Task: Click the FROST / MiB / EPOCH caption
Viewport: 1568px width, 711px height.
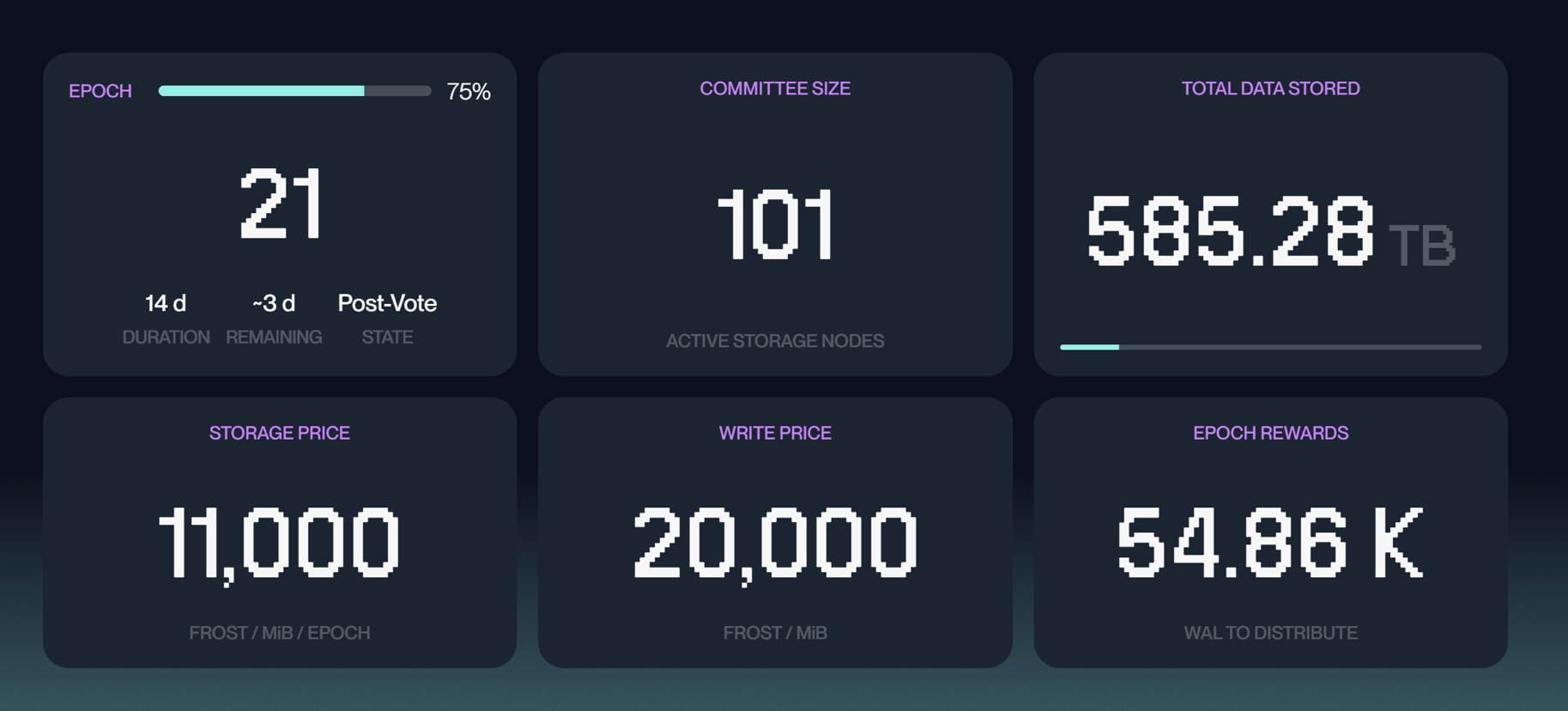Action: (x=280, y=633)
